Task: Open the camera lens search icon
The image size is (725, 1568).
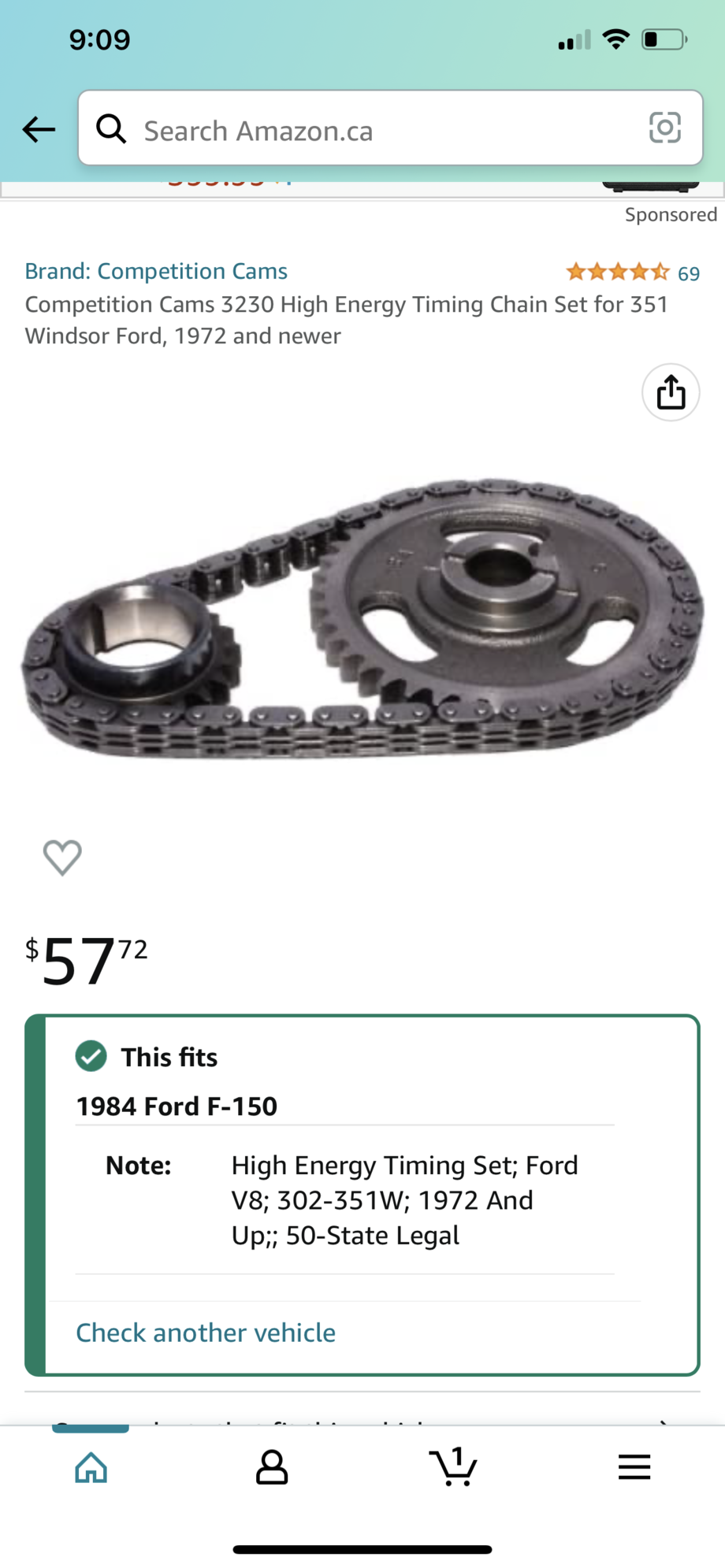Action: 664,128
